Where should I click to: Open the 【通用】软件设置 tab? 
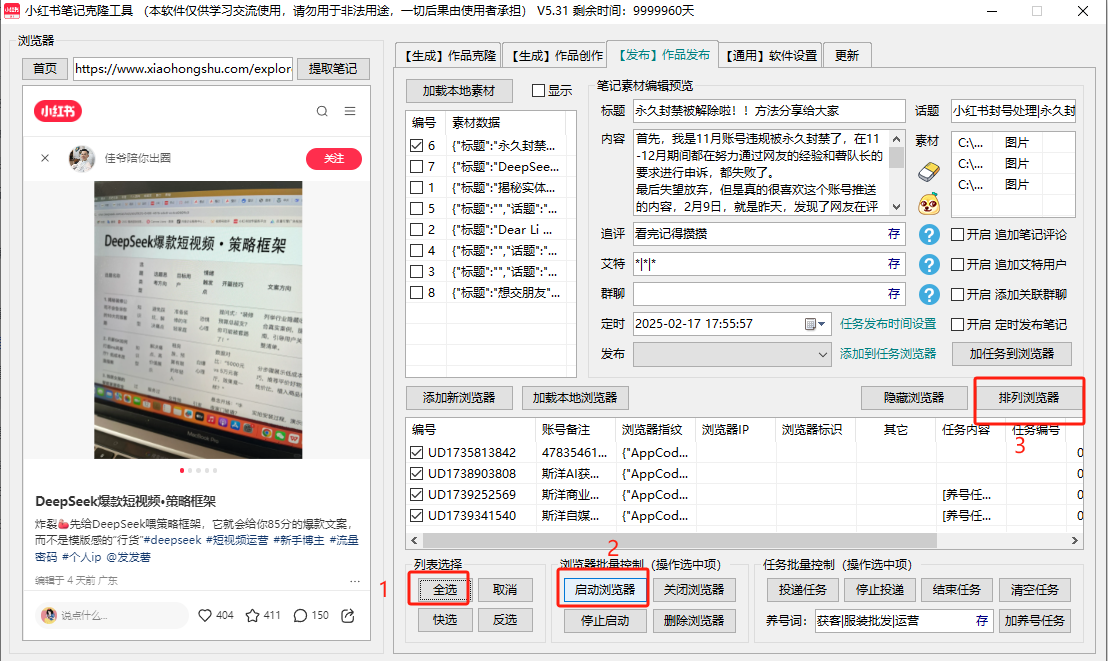pos(770,55)
